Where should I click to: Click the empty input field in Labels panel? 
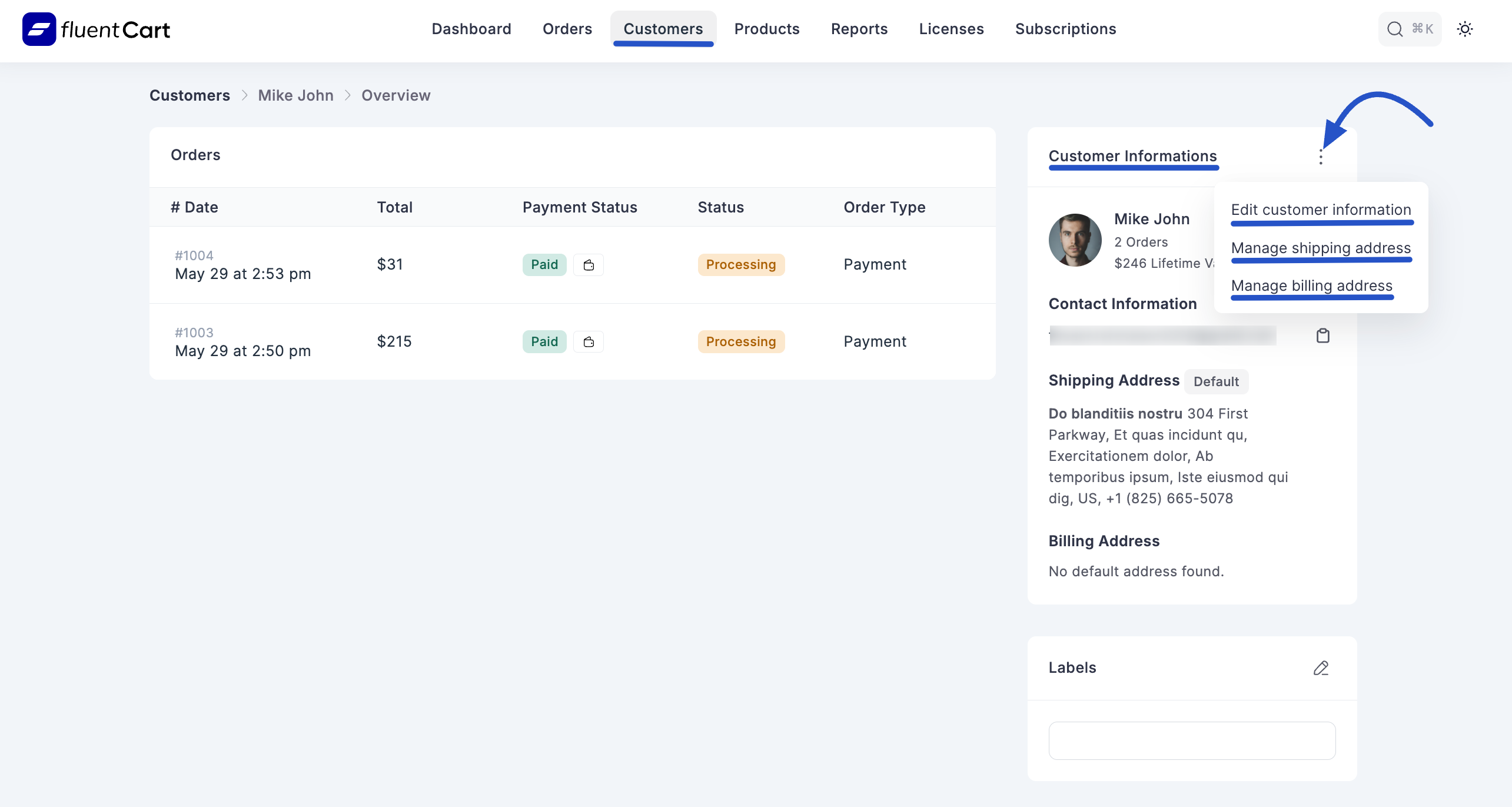coord(1192,740)
